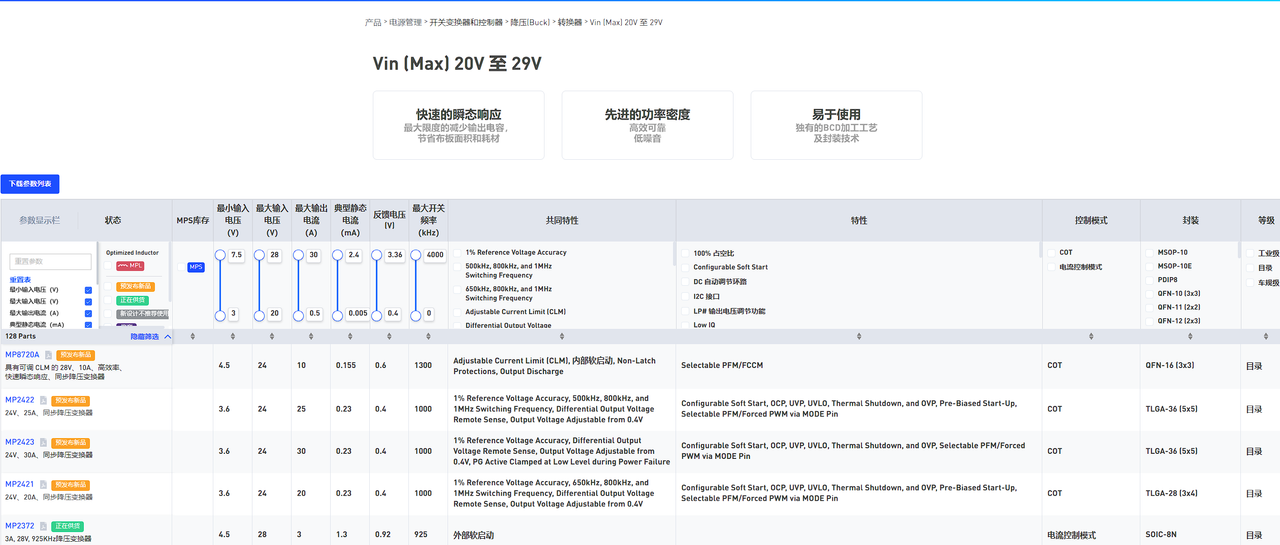Sort by 特性 column arrows

point(859,337)
